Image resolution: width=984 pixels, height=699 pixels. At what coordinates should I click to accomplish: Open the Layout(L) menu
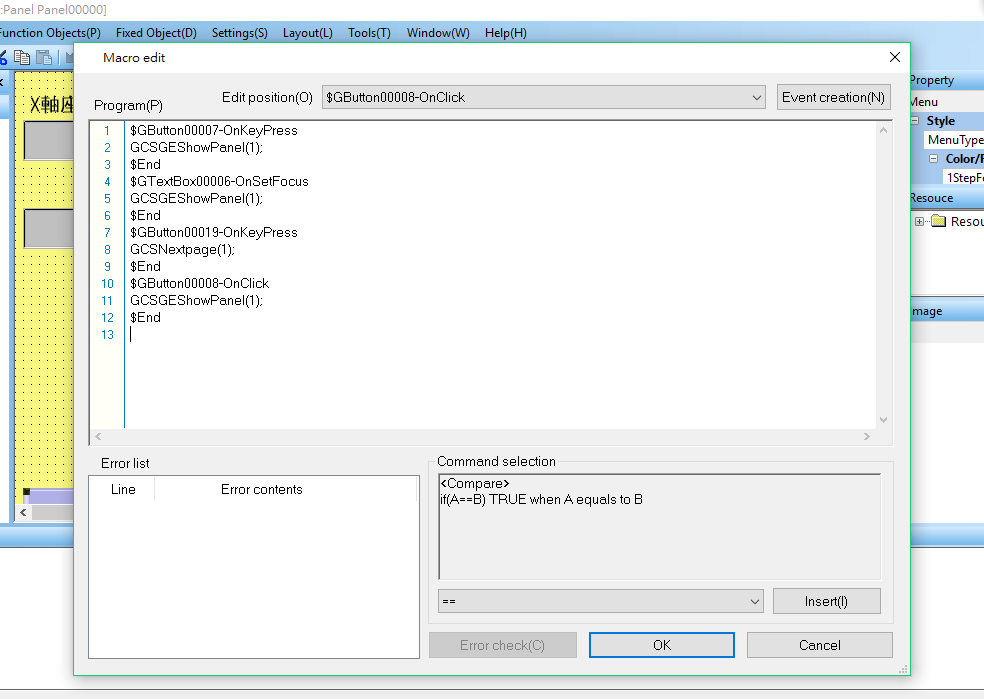[307, 33]
